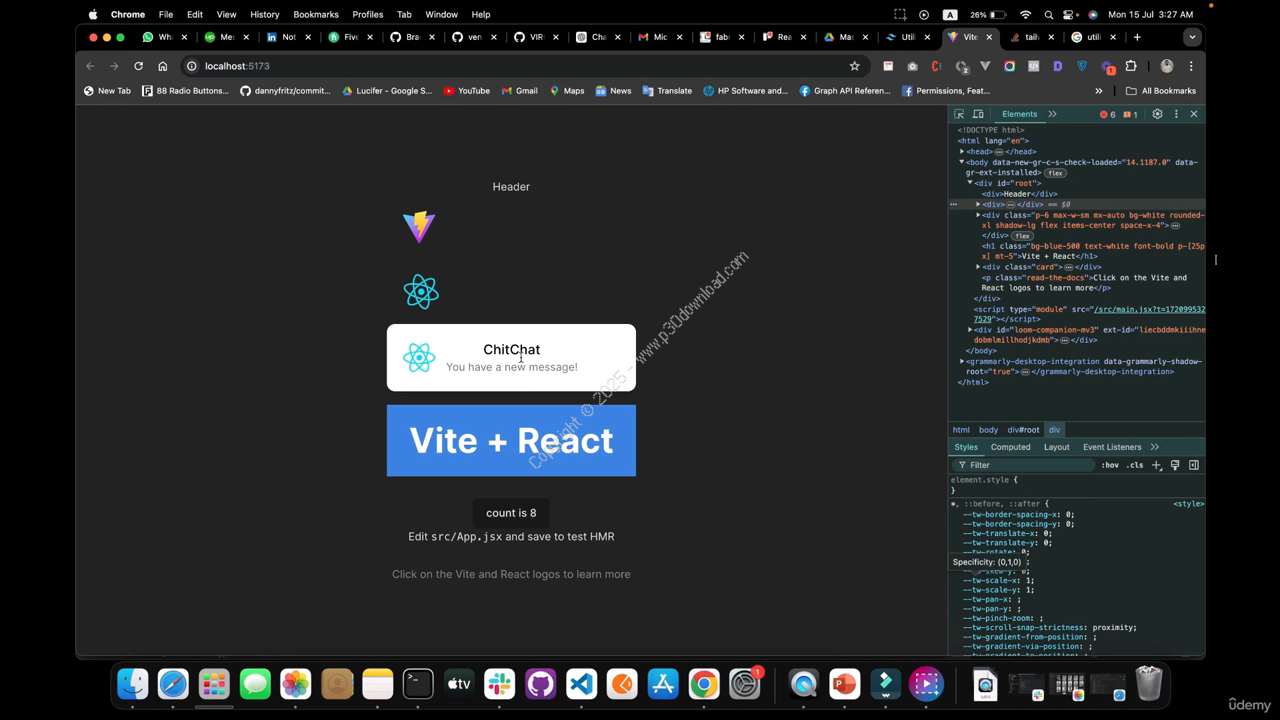Click the blue Vite + React heading
This screenshot has width=1280, height=720.
point(511,440)
